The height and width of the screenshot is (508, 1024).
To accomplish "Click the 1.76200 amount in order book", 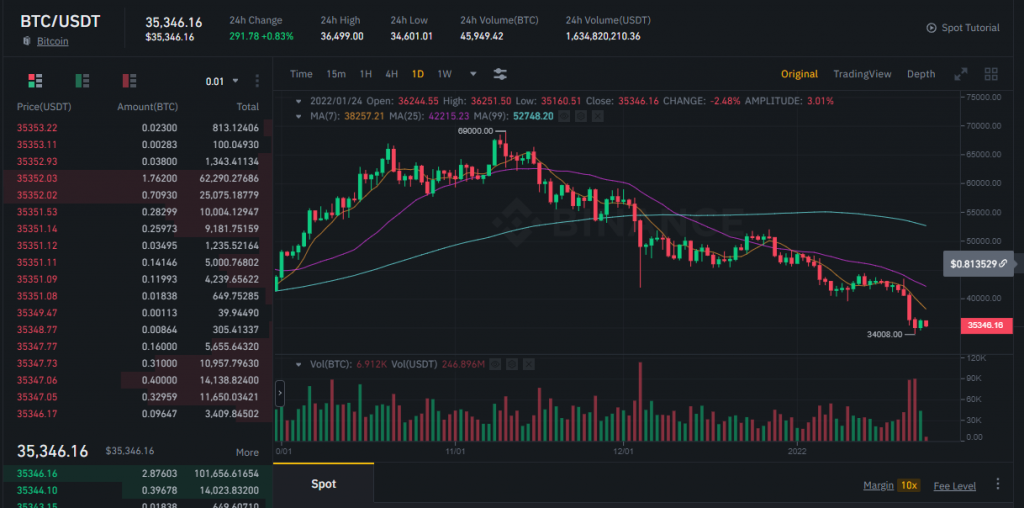I will (x=159, y=178).
